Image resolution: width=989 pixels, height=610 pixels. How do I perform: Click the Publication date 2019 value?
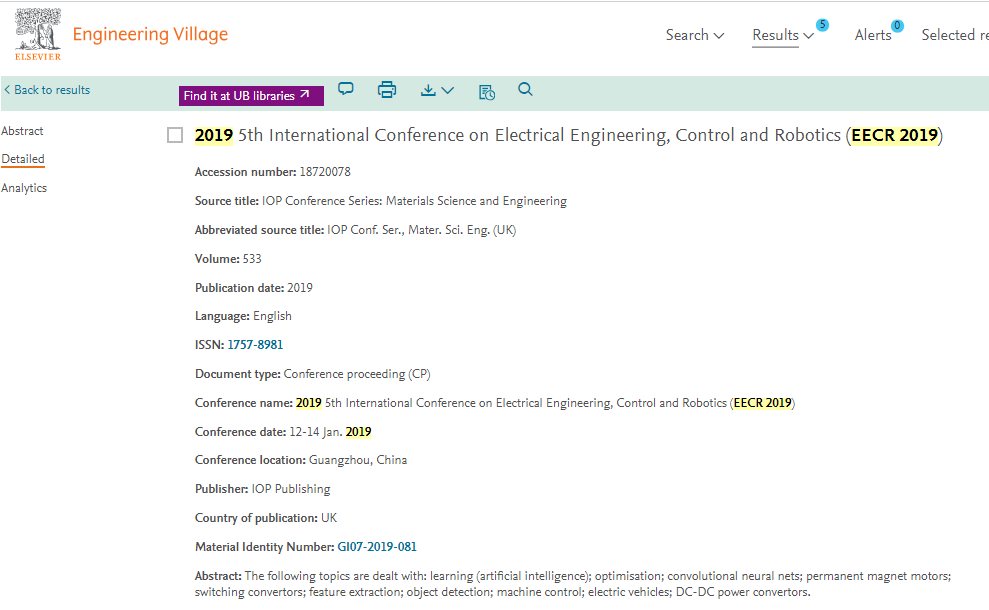tap(300, 288)
